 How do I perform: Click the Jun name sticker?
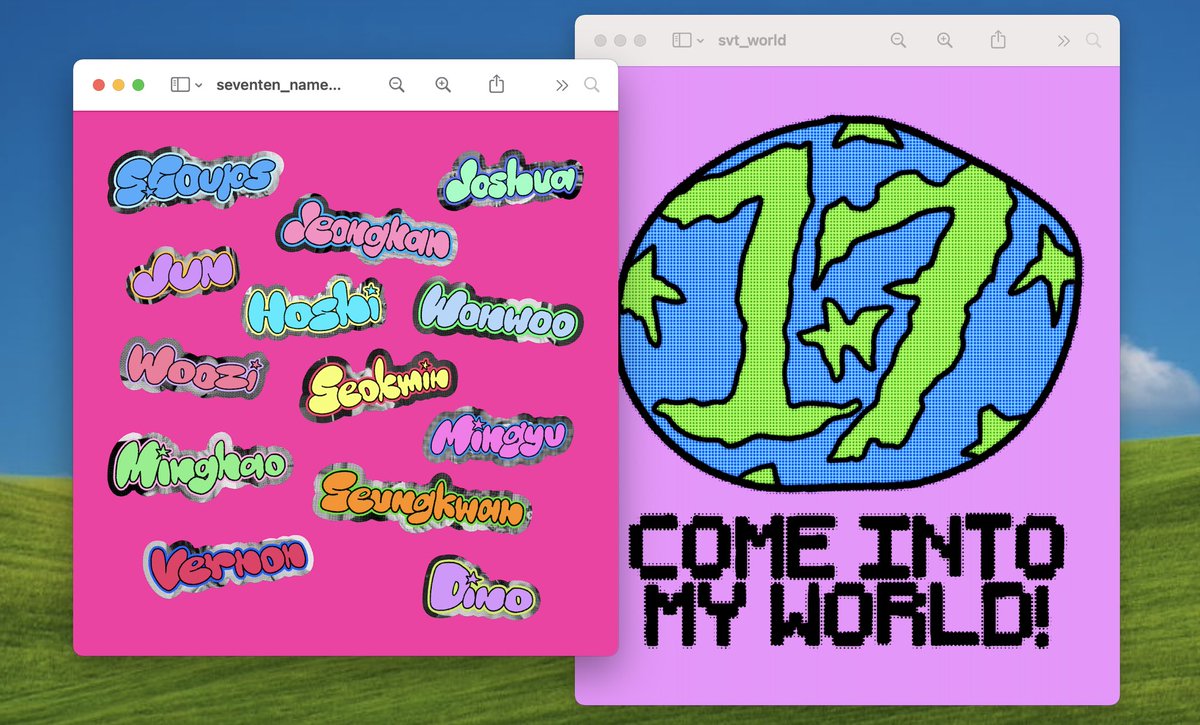[x=183, y=273]
